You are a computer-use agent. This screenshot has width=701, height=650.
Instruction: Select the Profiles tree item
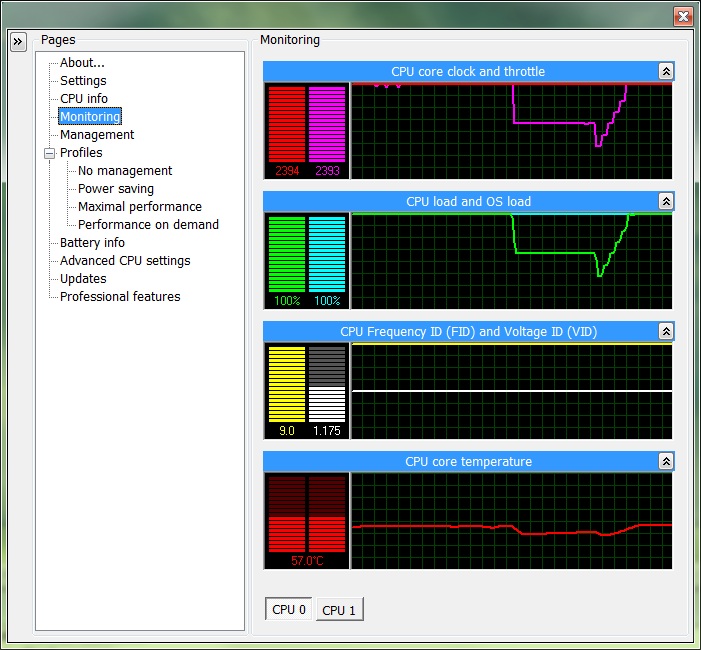click(81, 152)
